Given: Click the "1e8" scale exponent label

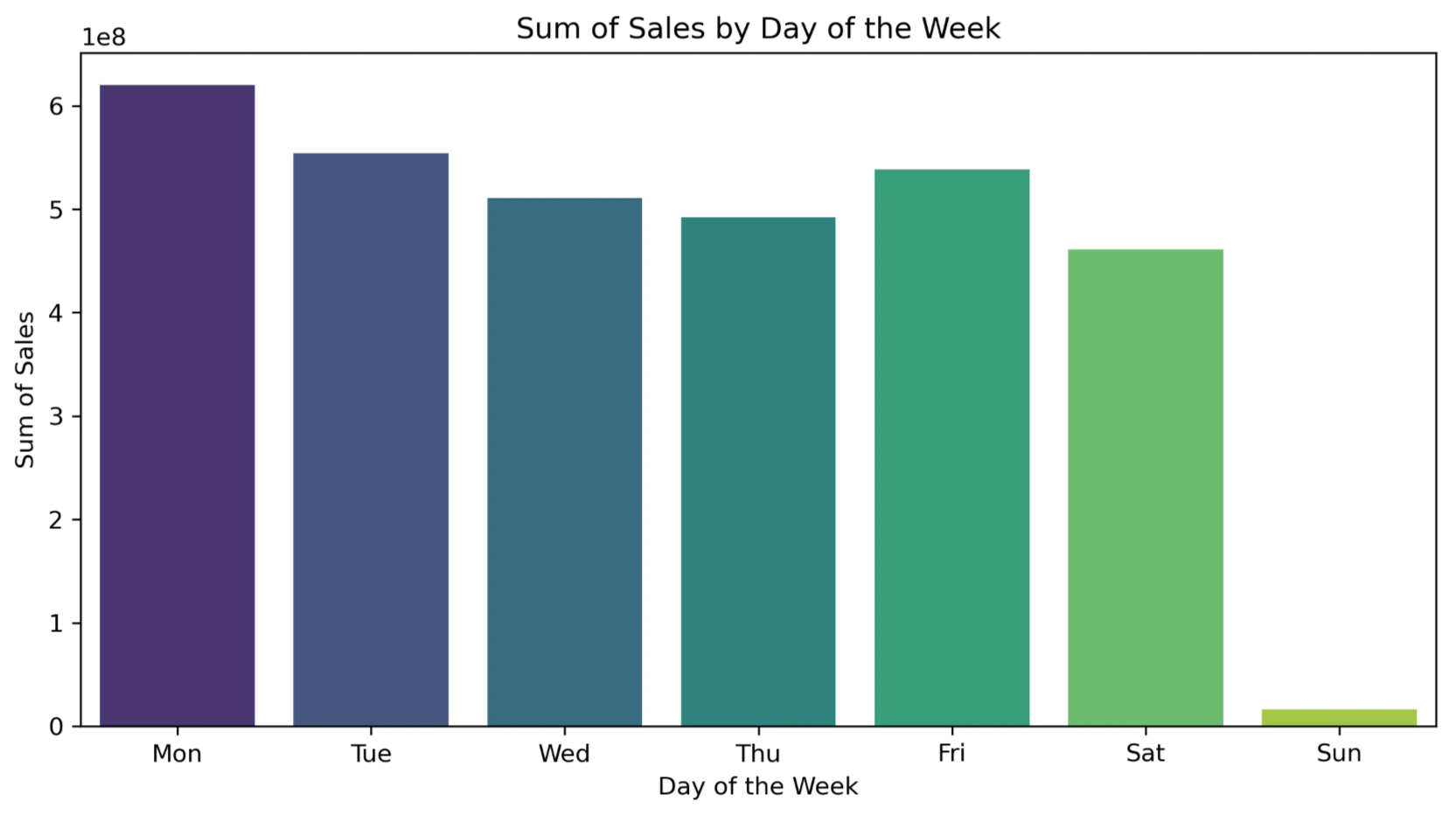Looking at the screenshot, I should tap(103, 38).
